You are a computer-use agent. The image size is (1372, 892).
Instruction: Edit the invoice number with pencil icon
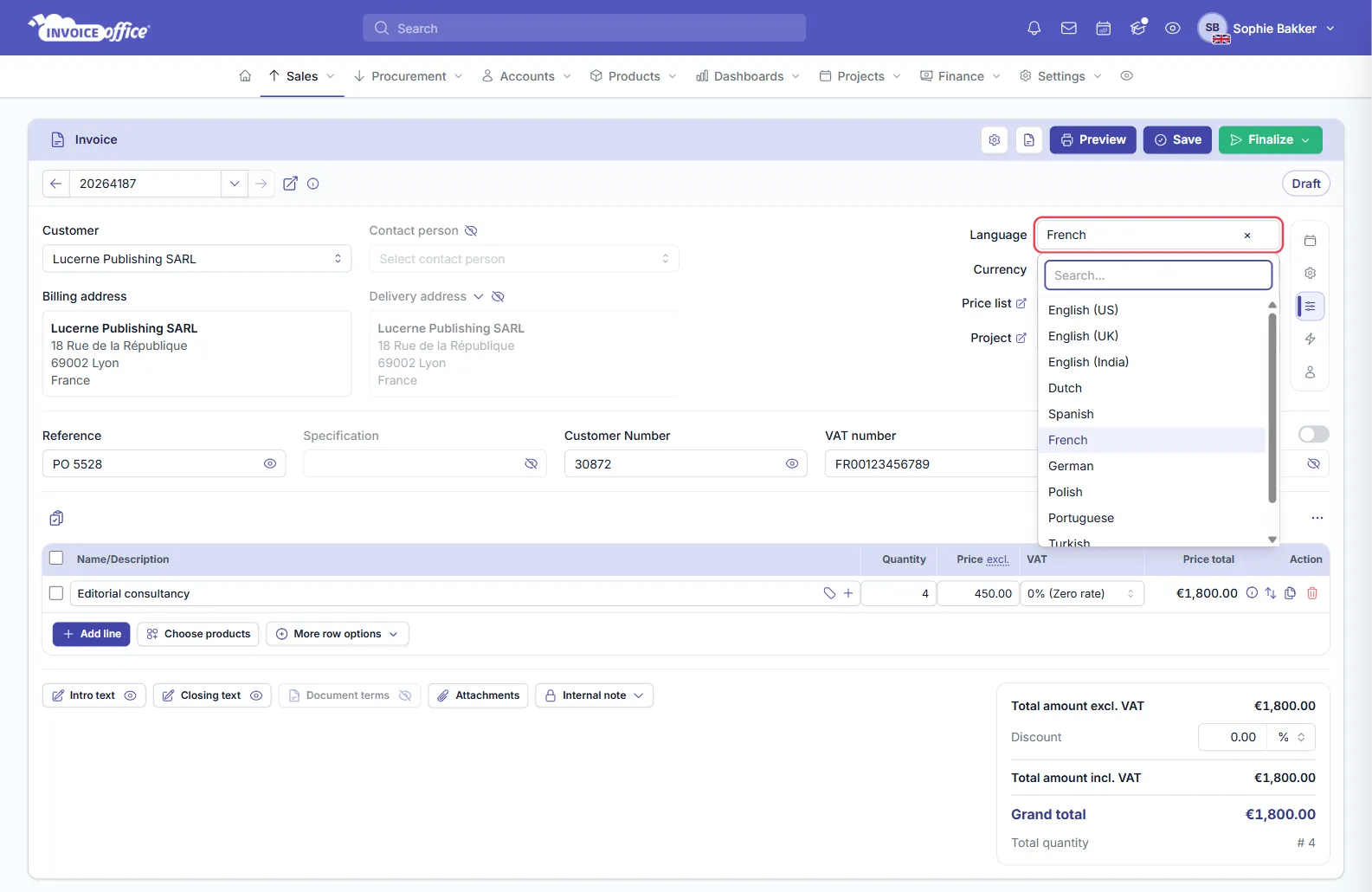pos(291,184)
